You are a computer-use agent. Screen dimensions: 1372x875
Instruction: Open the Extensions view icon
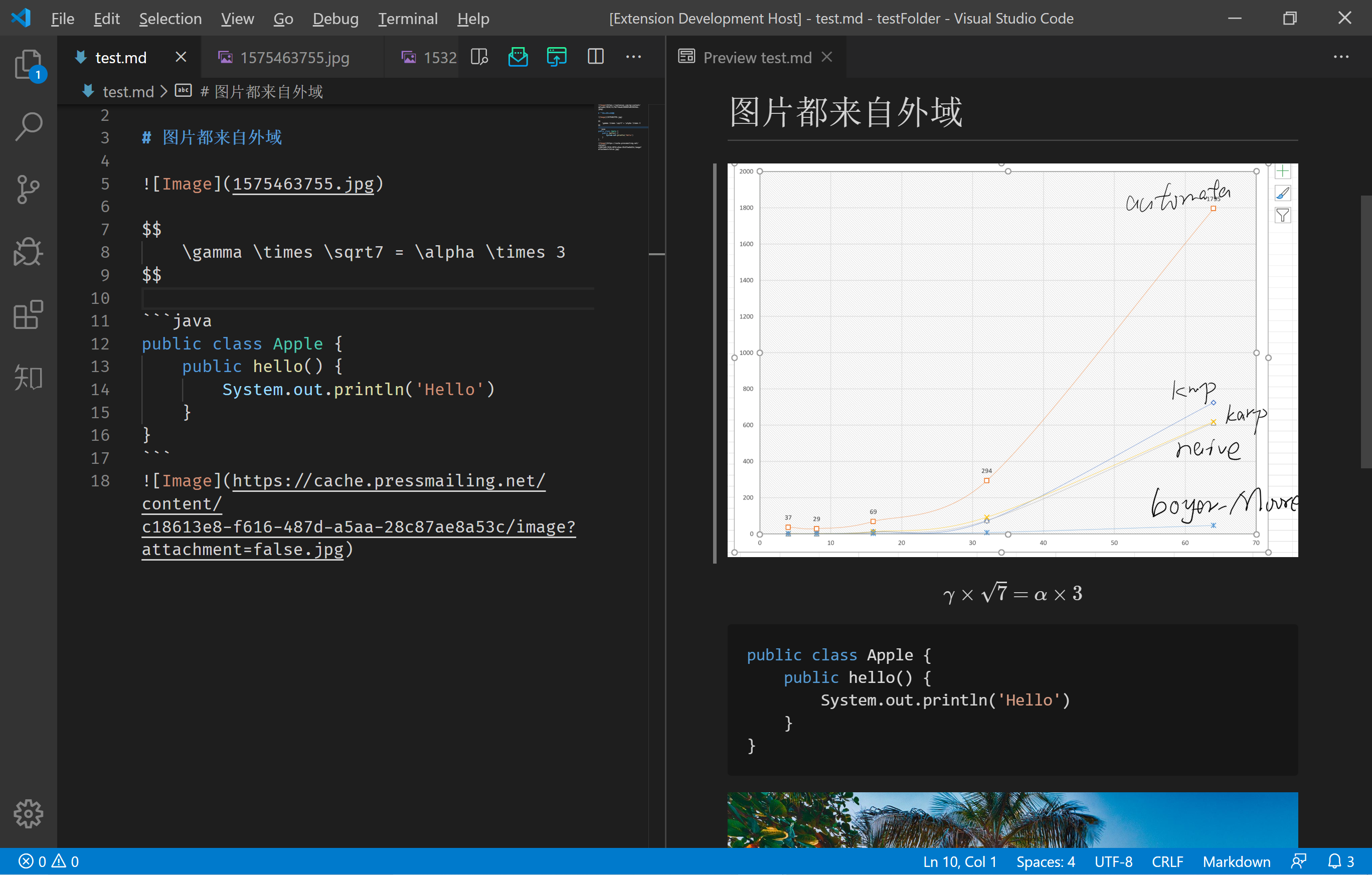tap(28, 314)
